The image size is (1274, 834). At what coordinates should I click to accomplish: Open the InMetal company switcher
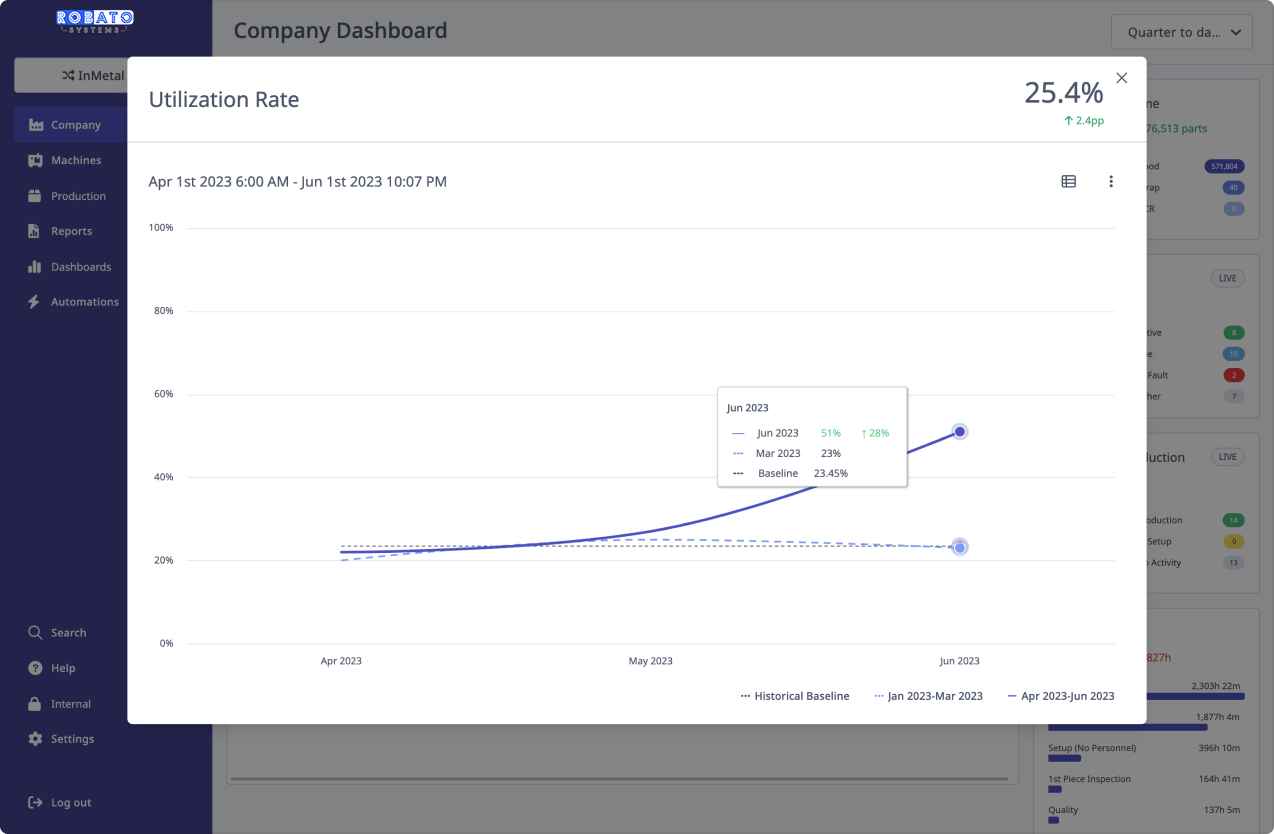point(70,76)
